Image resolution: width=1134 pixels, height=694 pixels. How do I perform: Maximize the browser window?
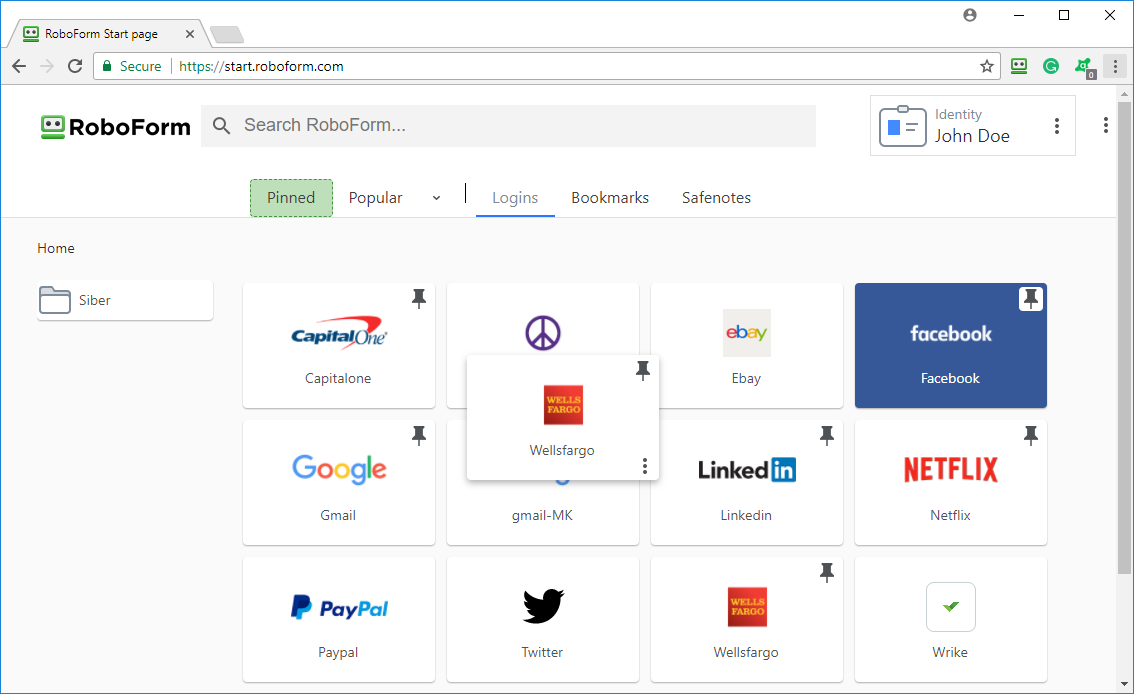coord(1064,15)
